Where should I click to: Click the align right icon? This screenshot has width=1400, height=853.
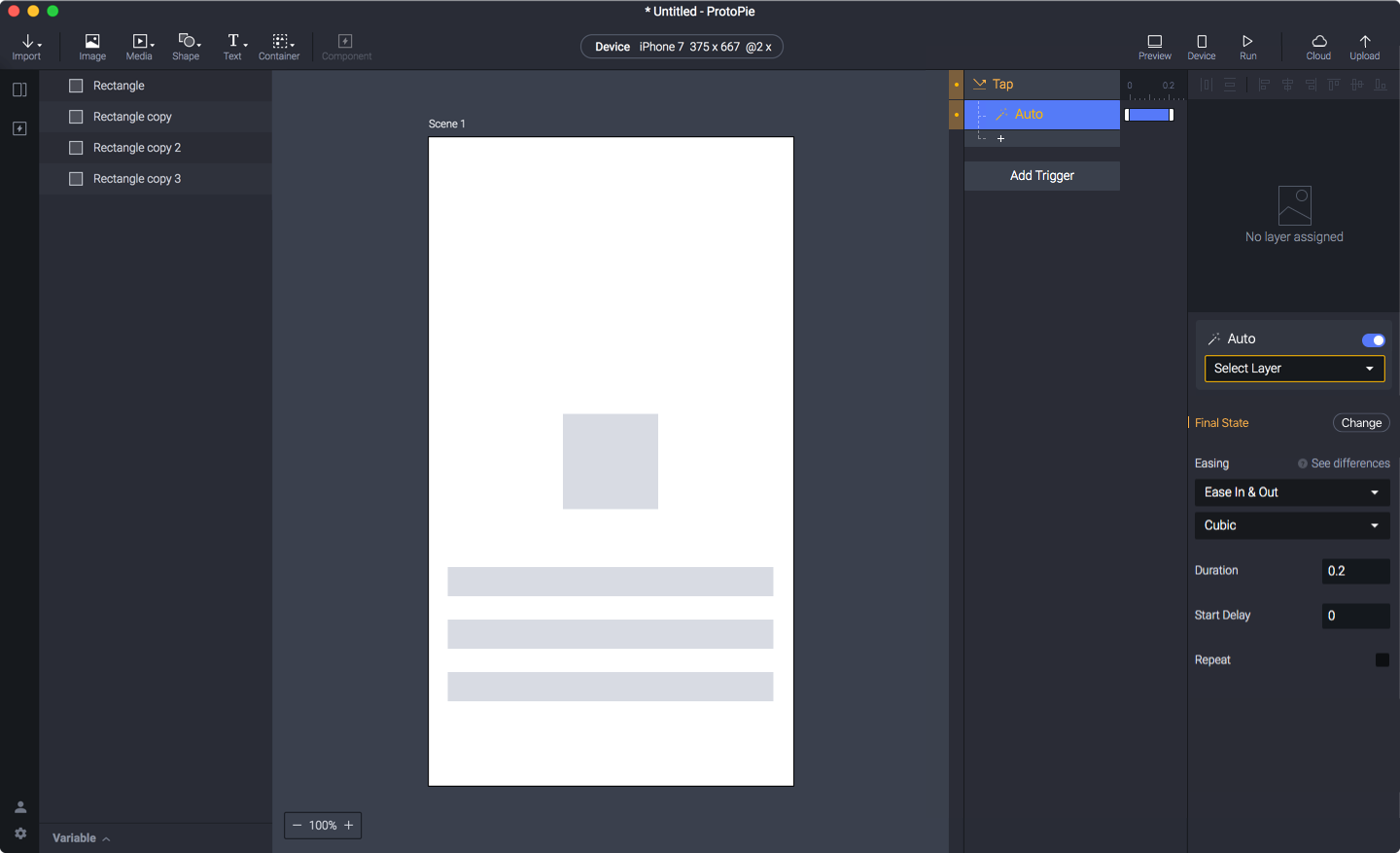pyautogui.click(x=1311, y=85)
